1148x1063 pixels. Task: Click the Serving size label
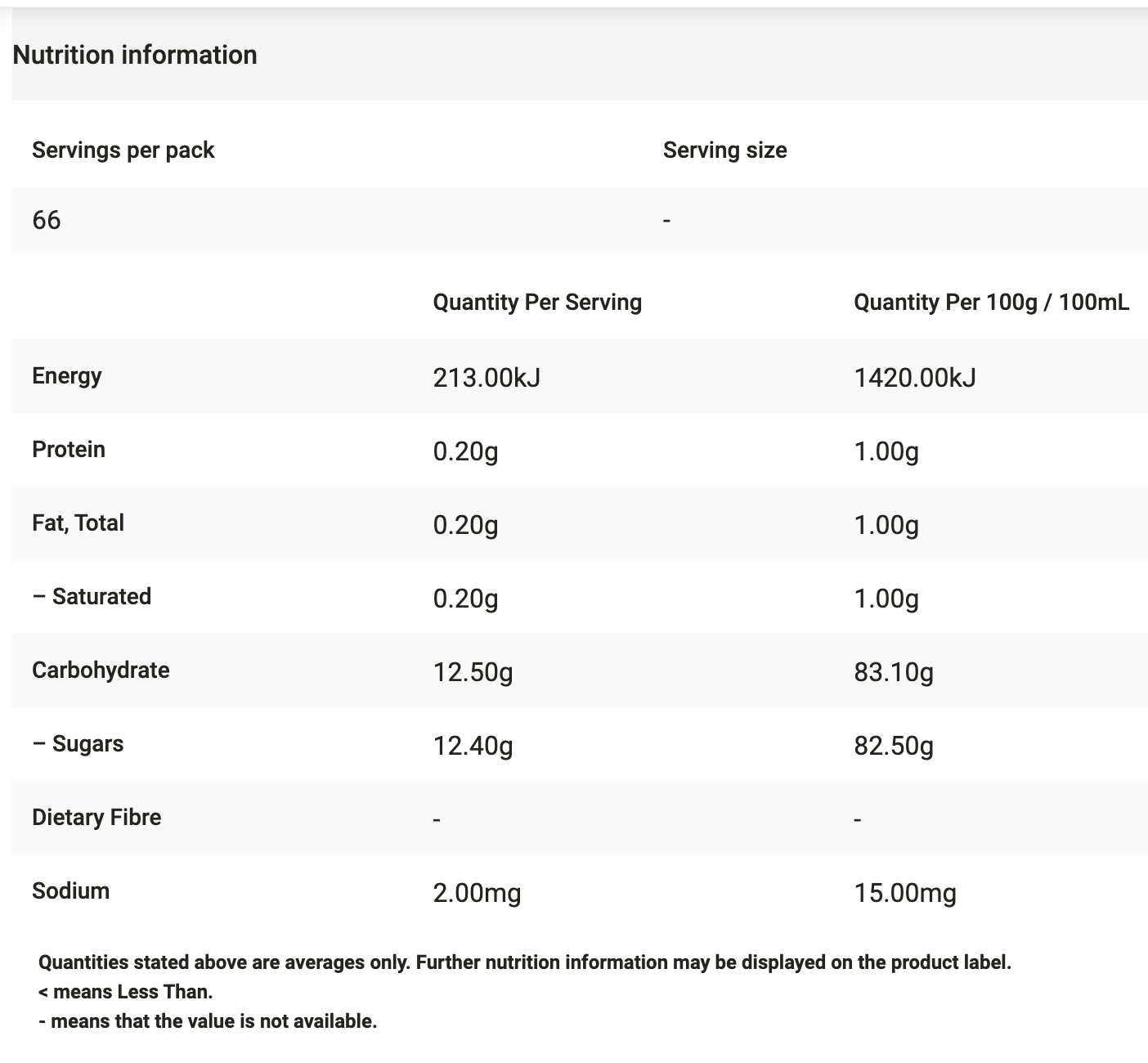click(x=724, y=150)
